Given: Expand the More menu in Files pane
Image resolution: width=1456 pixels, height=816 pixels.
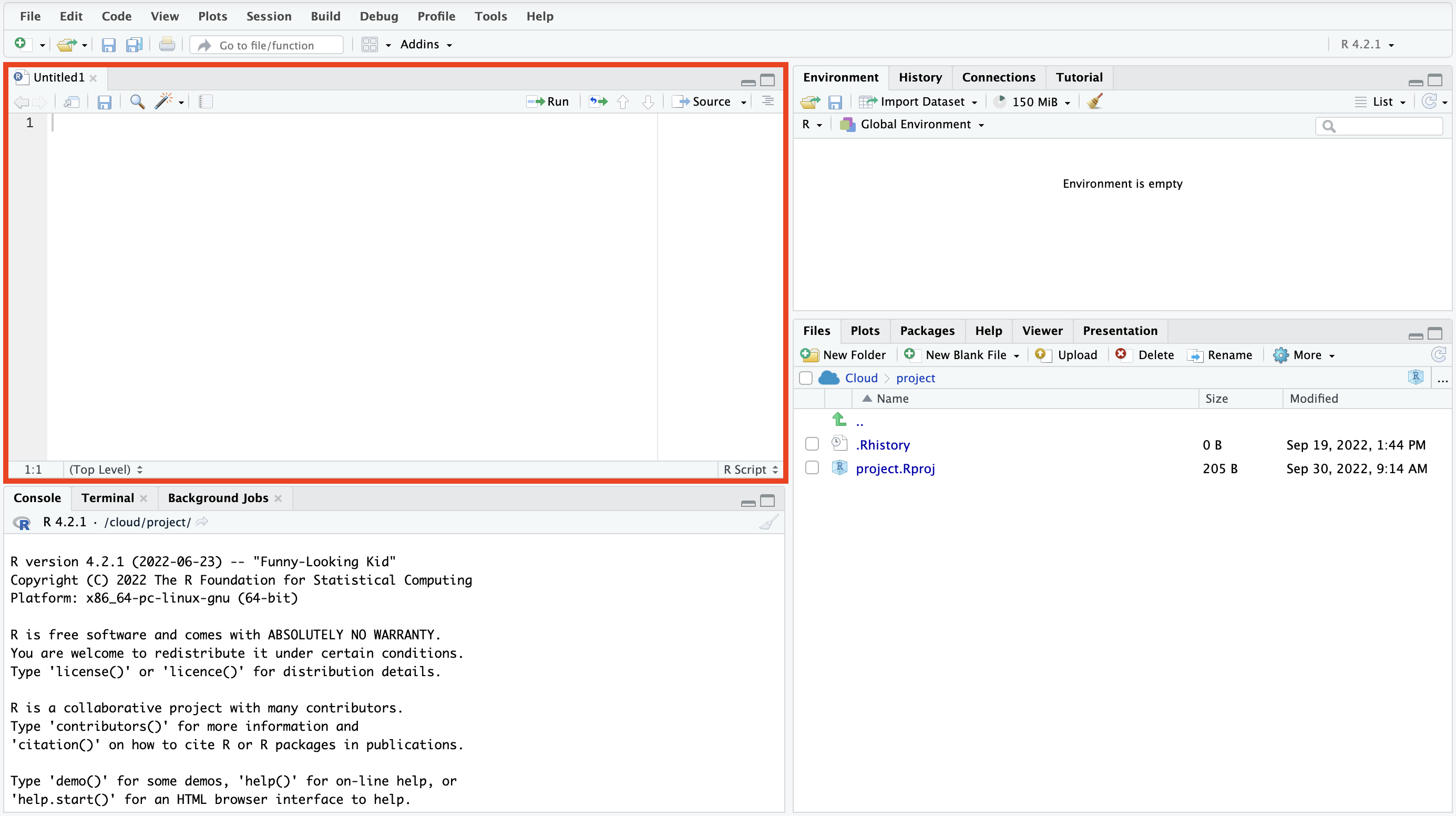Looking at the screenshot, I should [1304, 354].
